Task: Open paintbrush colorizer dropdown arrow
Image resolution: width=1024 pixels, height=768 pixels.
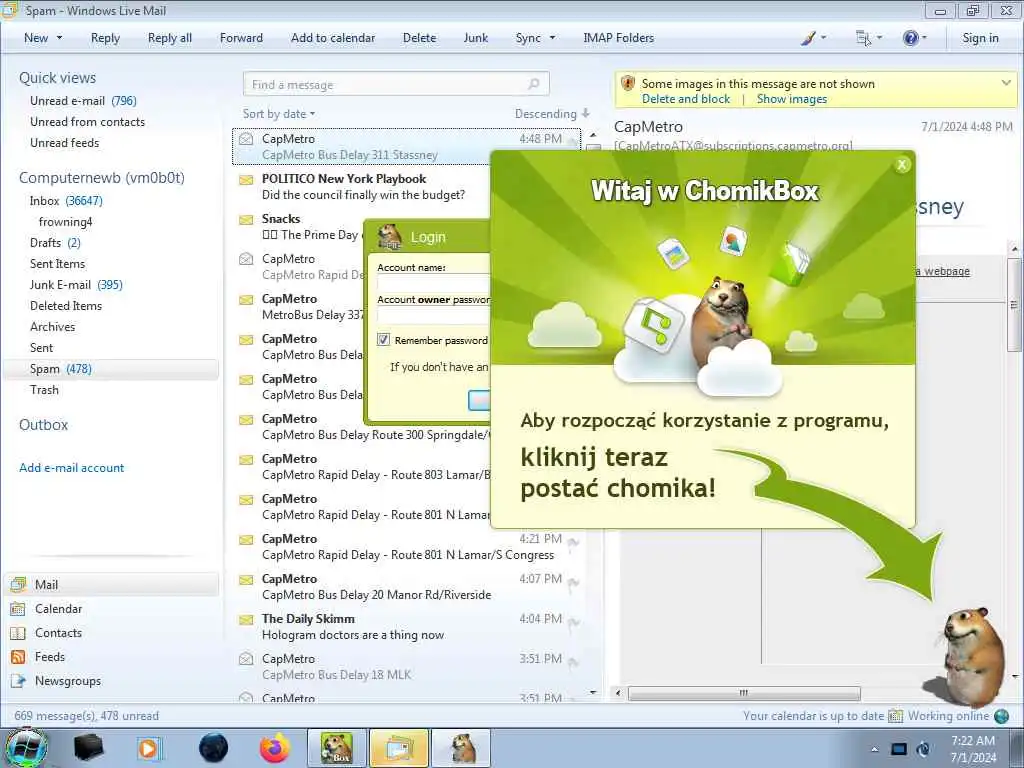Action: (823, 38)
